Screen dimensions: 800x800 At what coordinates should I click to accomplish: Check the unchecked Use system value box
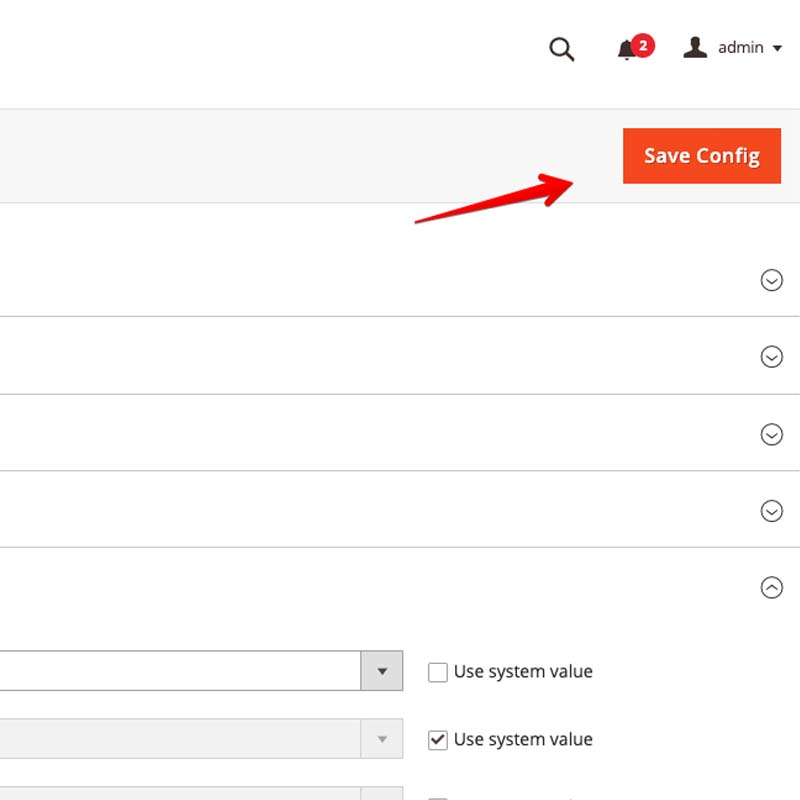(437, 672)
